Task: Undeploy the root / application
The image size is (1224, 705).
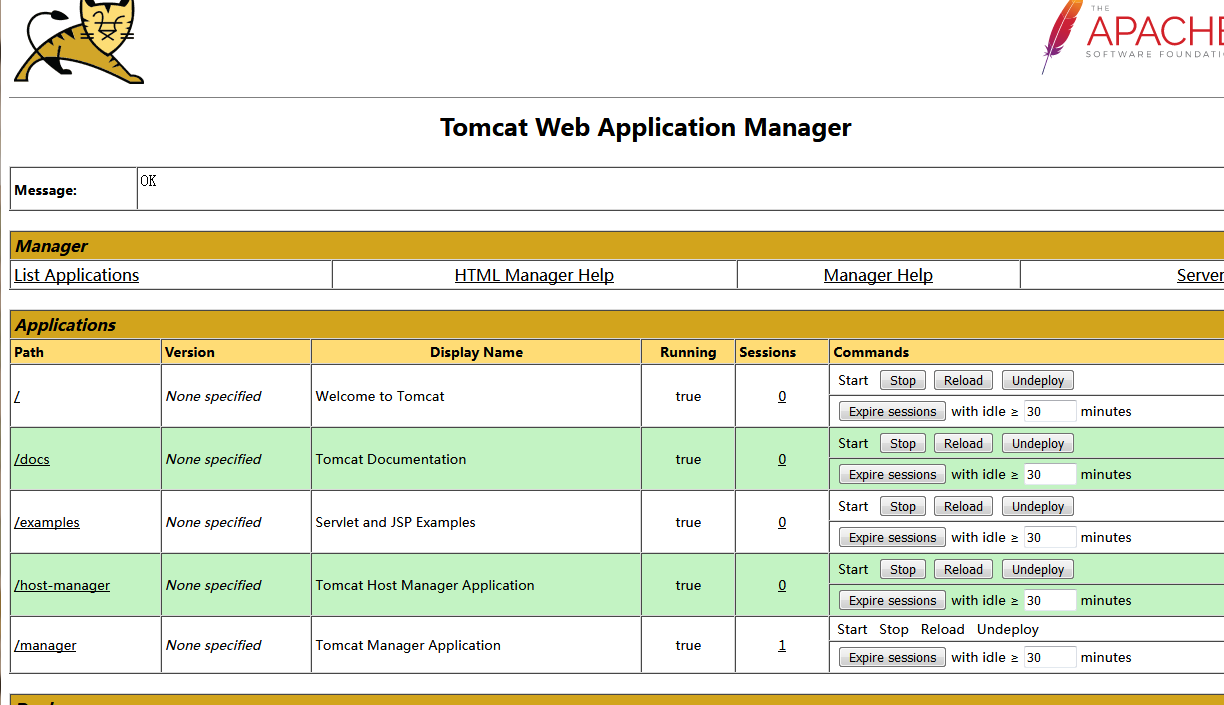Action: [1038, 380]
